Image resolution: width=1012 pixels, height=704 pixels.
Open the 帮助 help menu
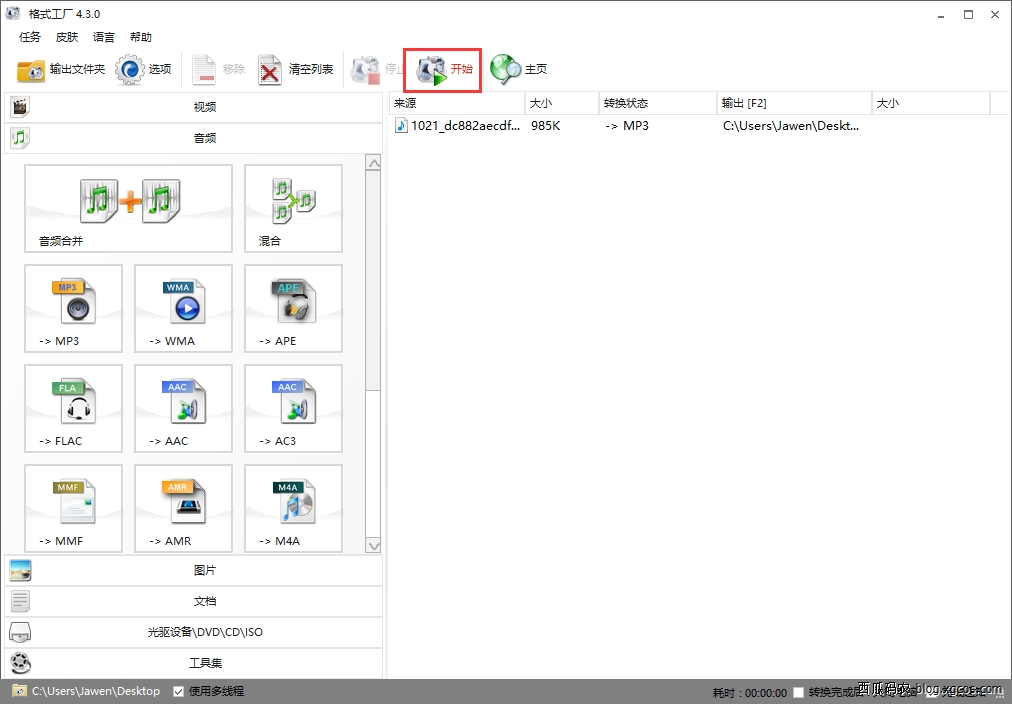click(x=141, y=37)
